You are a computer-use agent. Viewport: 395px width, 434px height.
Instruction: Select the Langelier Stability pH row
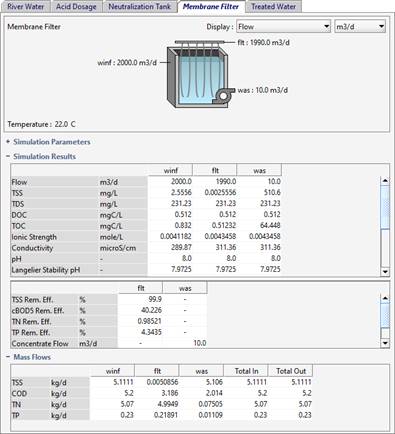146,270
